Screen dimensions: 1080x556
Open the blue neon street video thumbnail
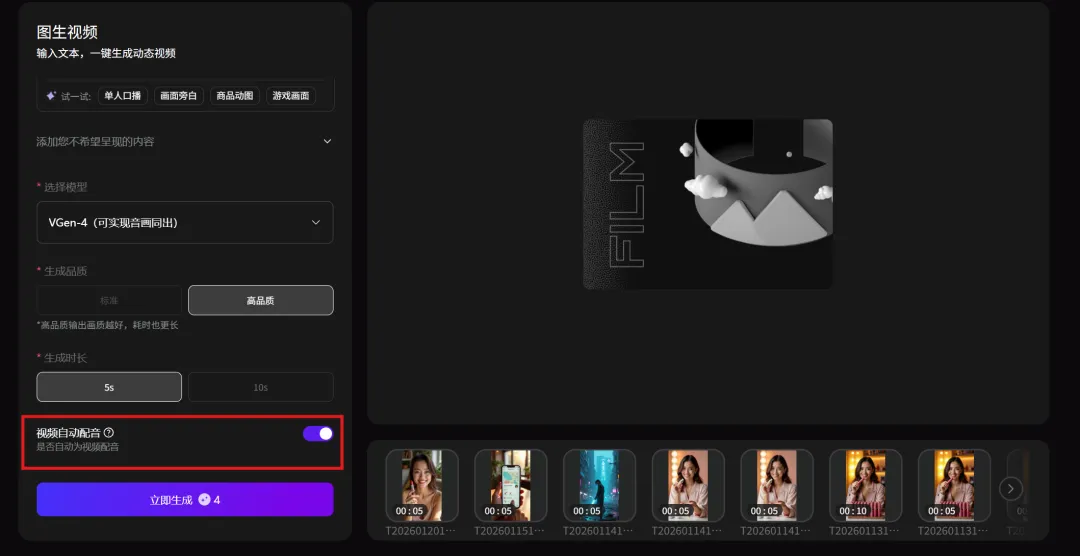[599, 485]
